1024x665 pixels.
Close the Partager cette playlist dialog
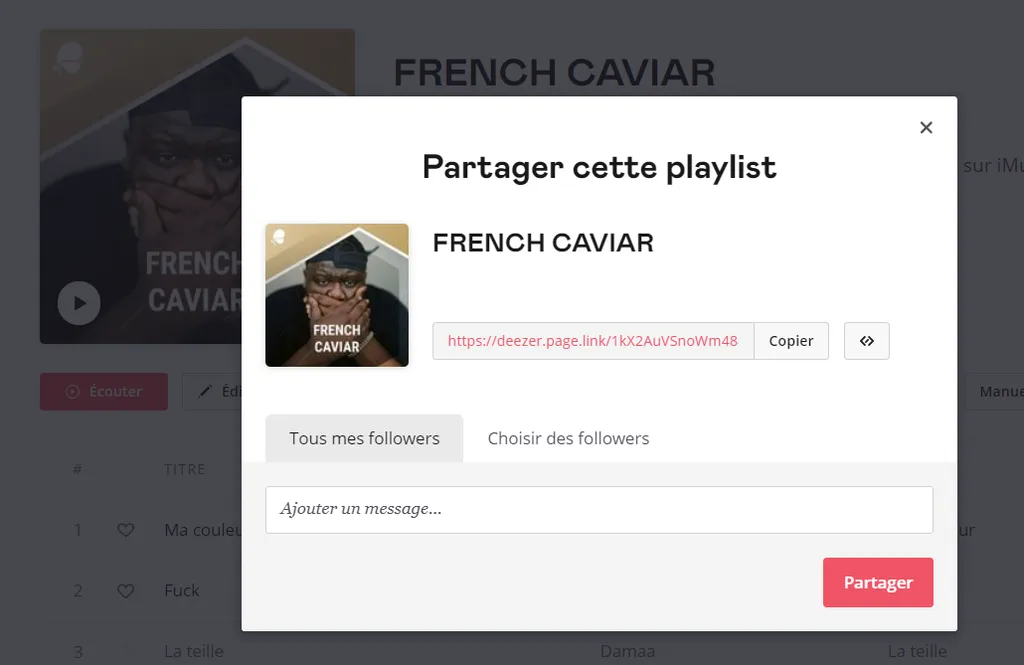[925, 127]
